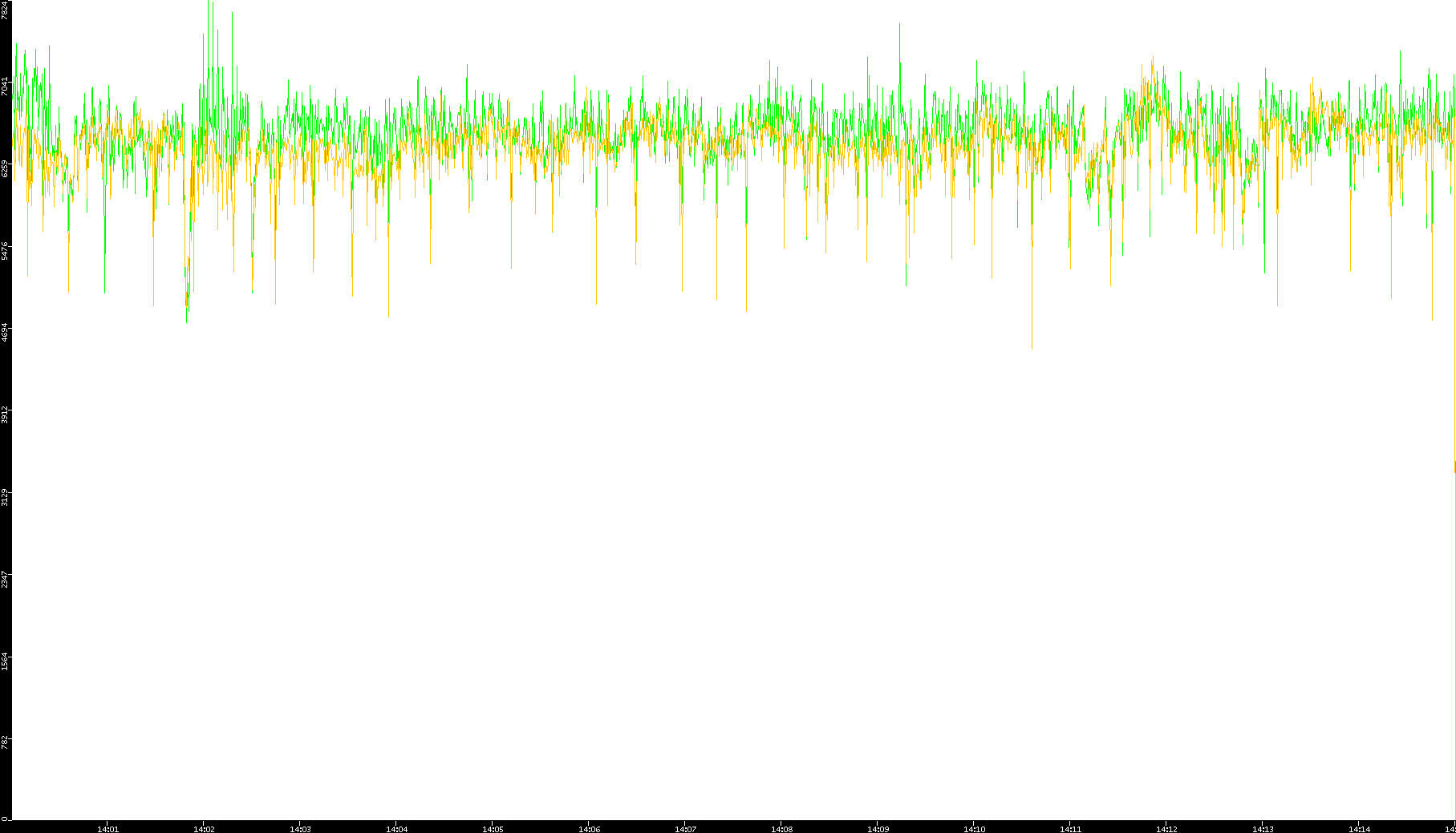The image size is (1456, 833).
Task: Click the 14:03 label on the time axis
Action: (x=300, y=829)
